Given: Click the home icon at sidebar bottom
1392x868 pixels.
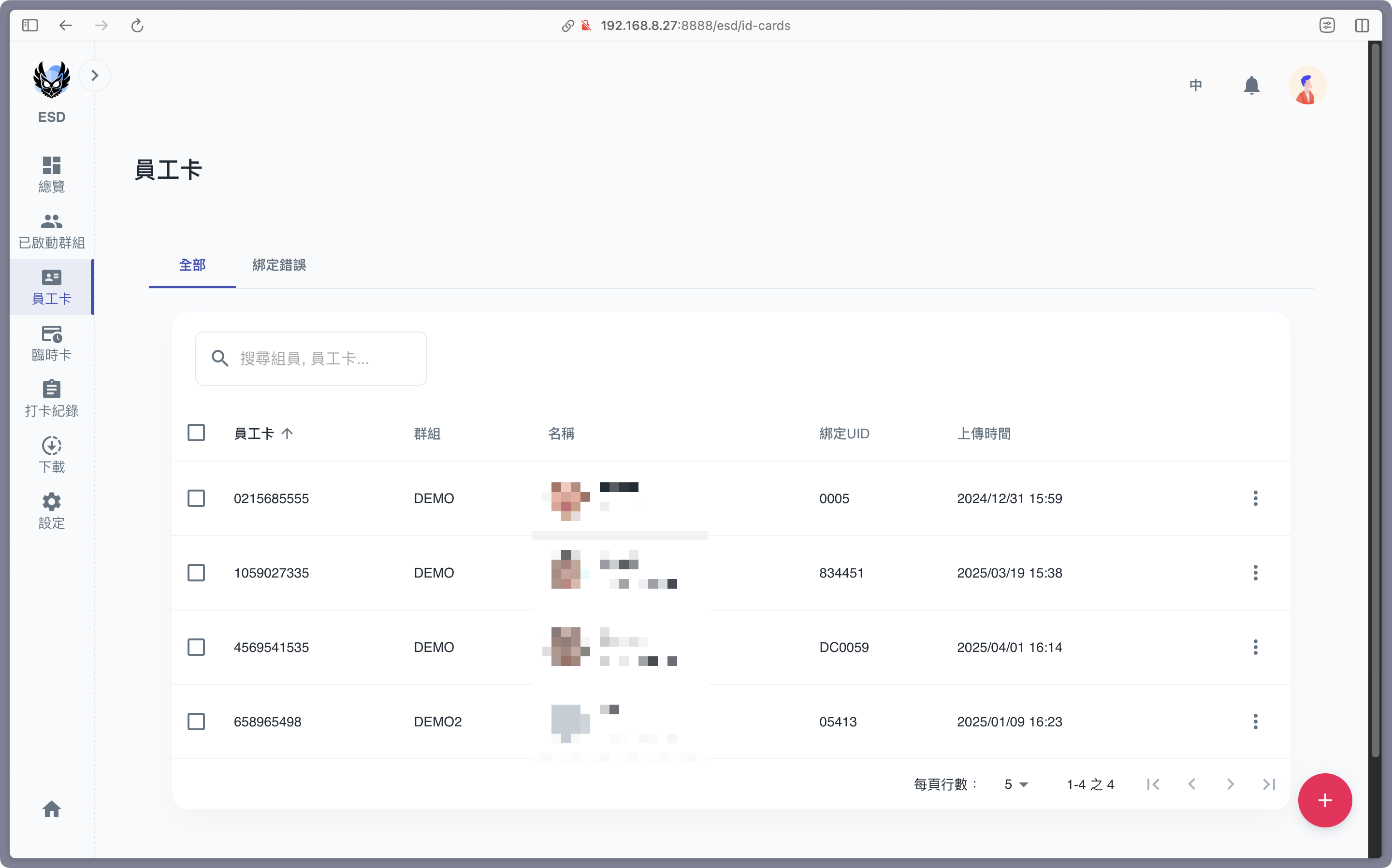Looking at the screenshot, I should [52, 809].
